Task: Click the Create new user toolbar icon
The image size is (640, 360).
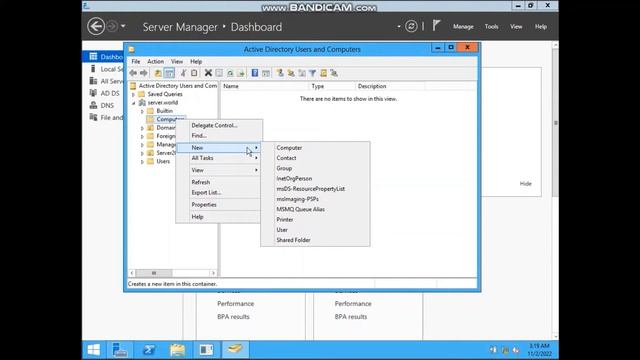Action: [280, 73]
